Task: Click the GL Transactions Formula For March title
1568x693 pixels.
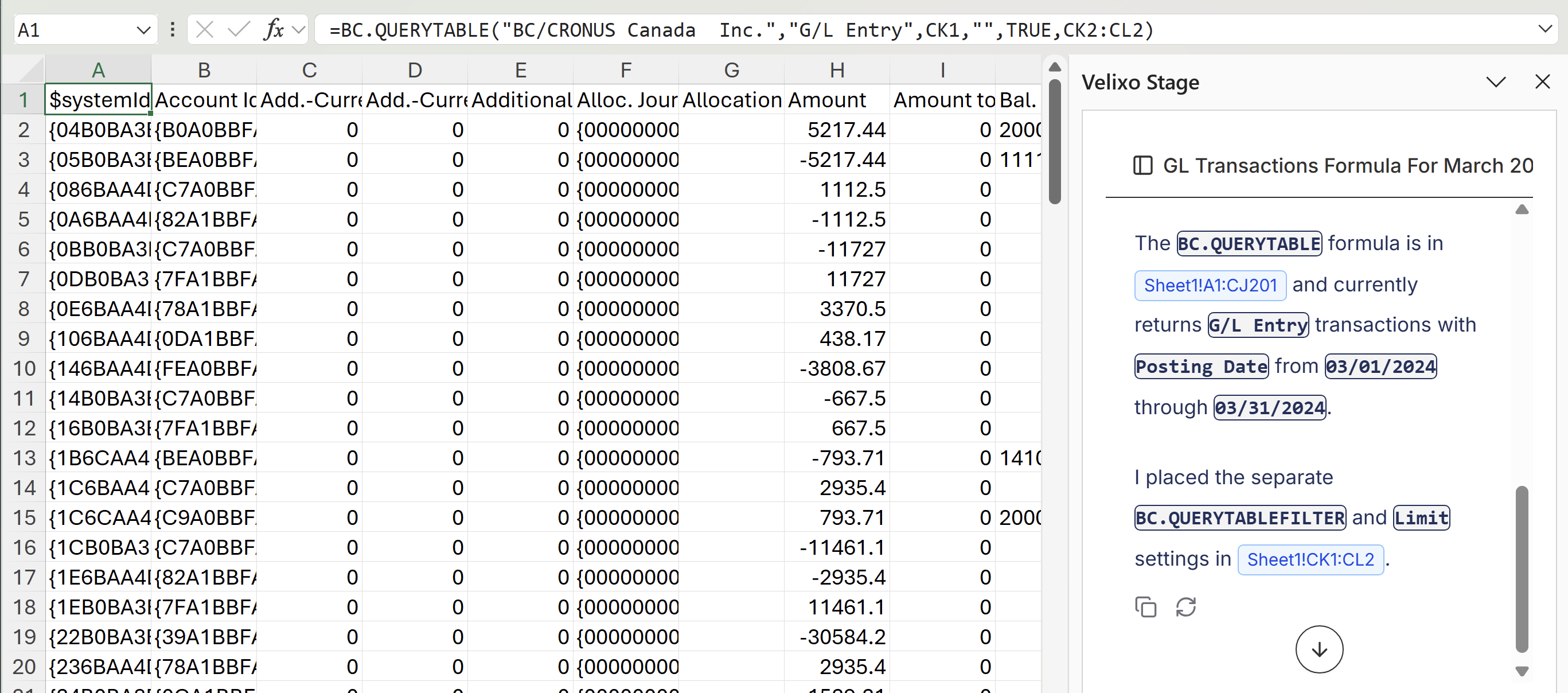Action: coord(1348,166)
